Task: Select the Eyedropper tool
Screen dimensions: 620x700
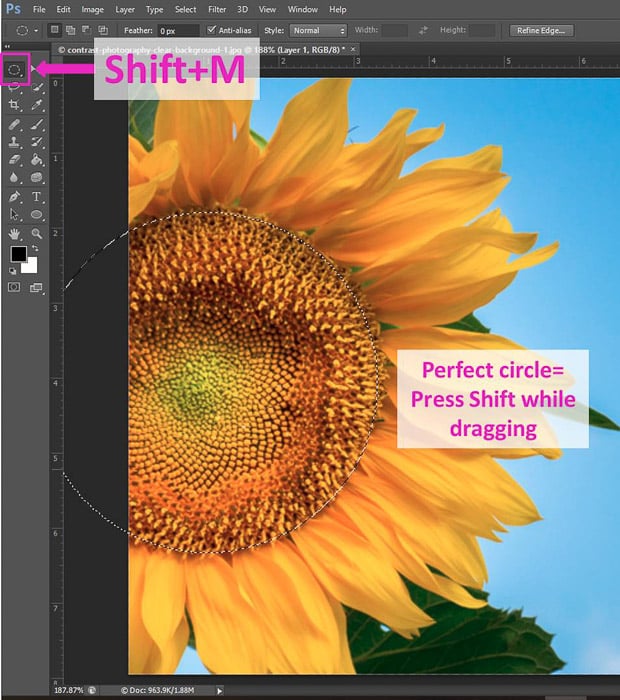Action: pos(37,105)
